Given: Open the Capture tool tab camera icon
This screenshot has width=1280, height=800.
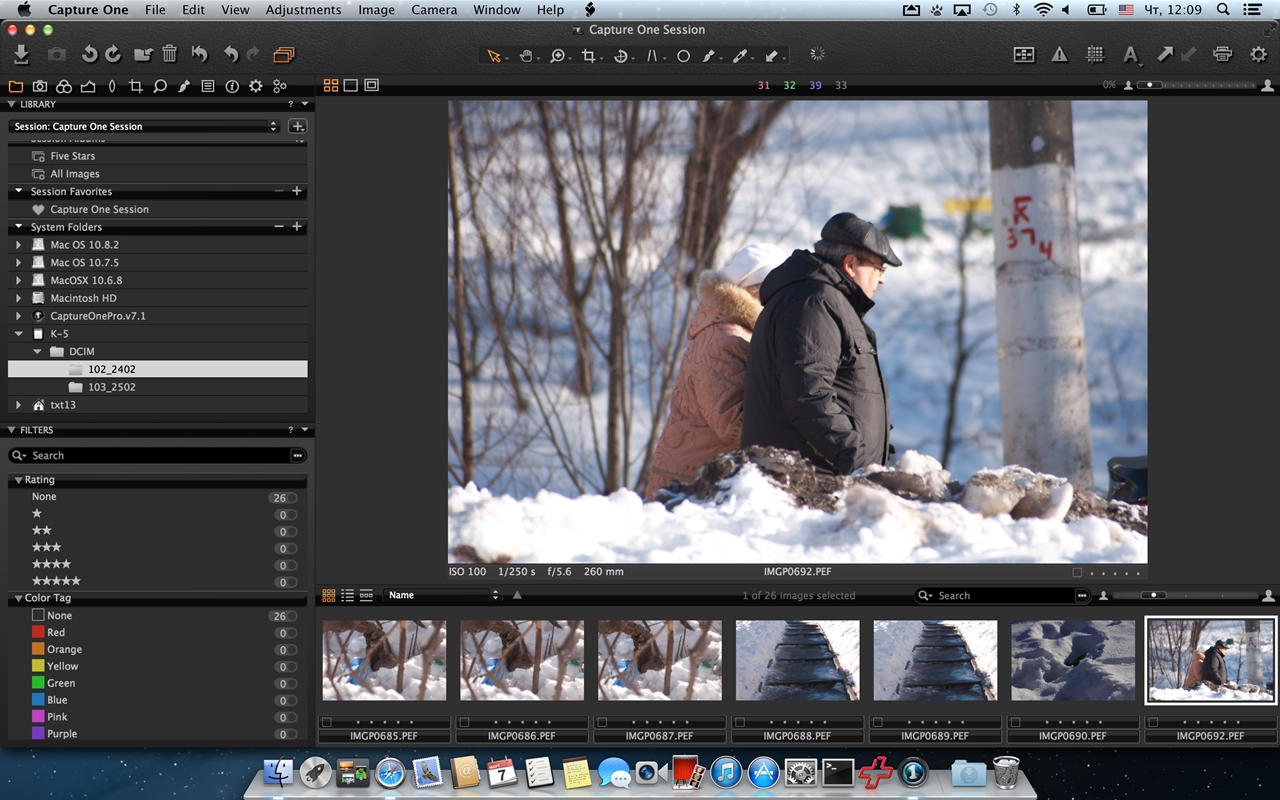Looking at the screenshot, I should pos(40,87).
